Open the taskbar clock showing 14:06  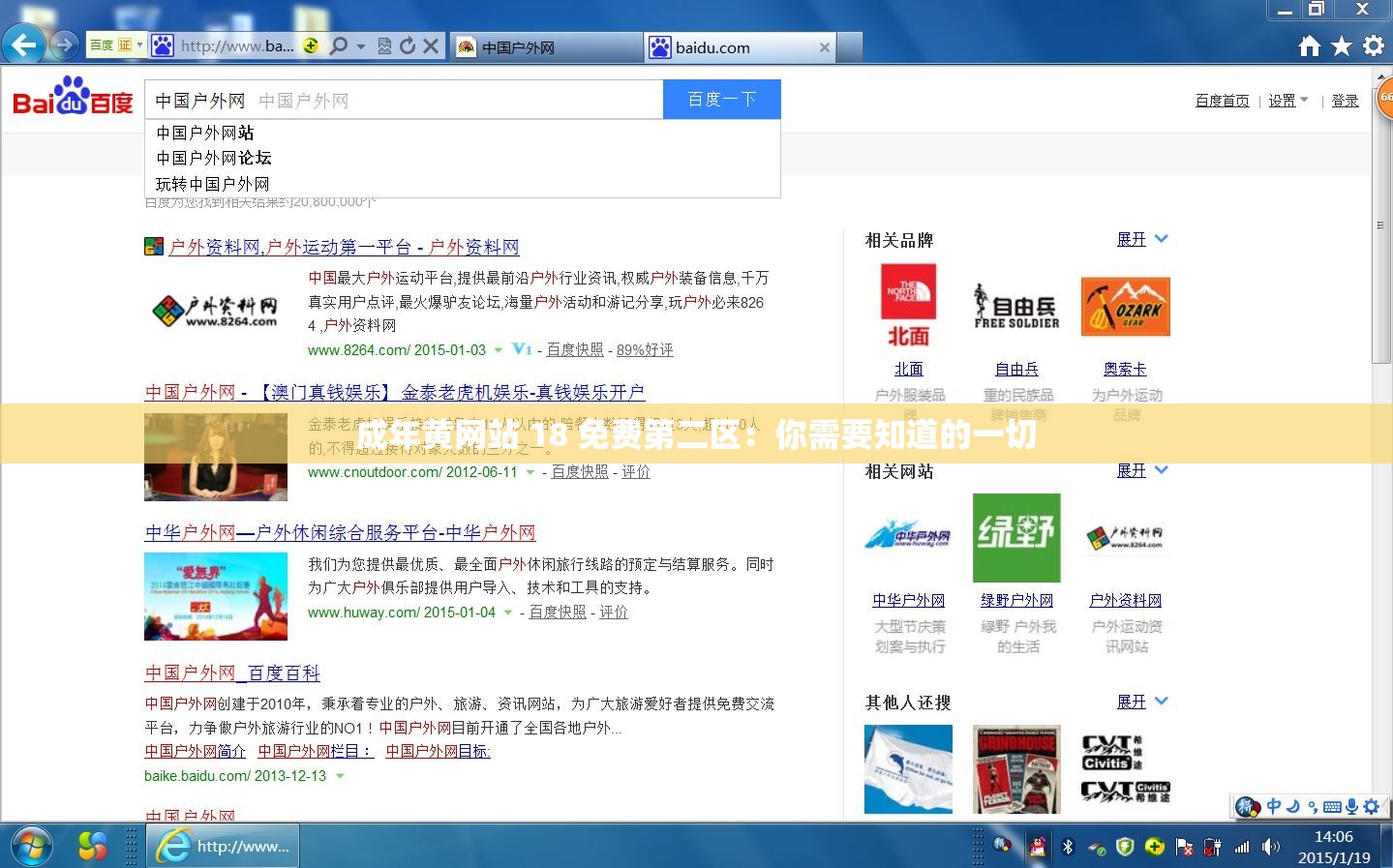(1333, 847)
